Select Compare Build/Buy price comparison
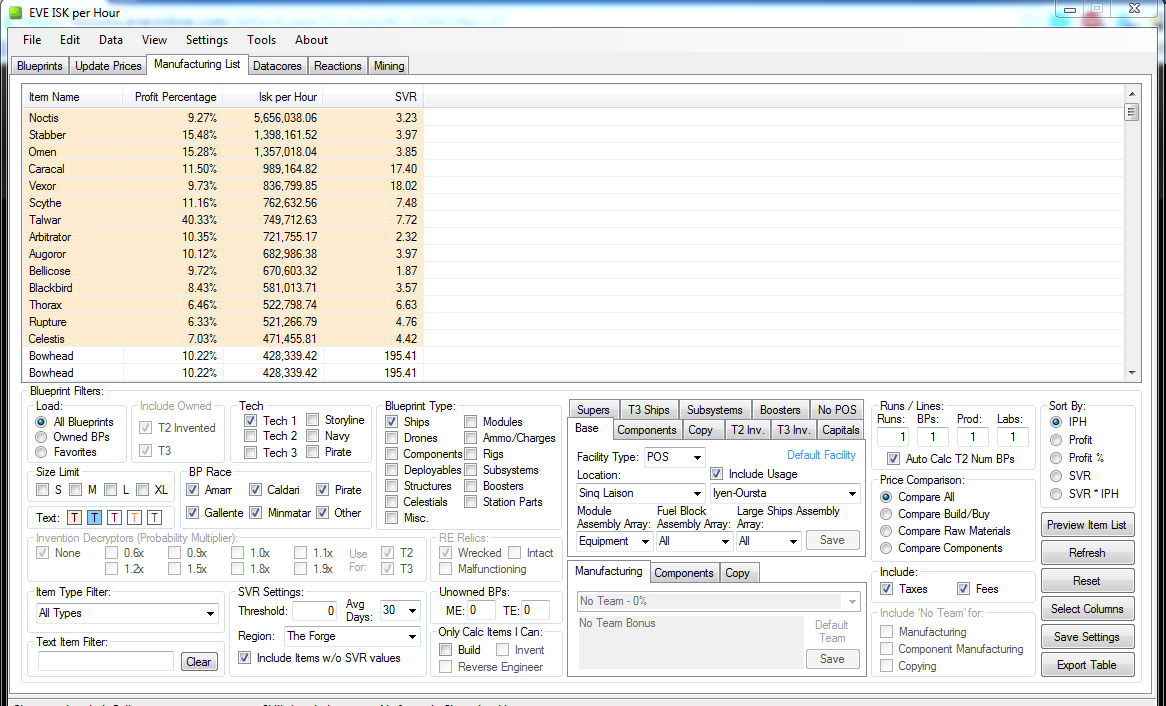 coord(886,514)
